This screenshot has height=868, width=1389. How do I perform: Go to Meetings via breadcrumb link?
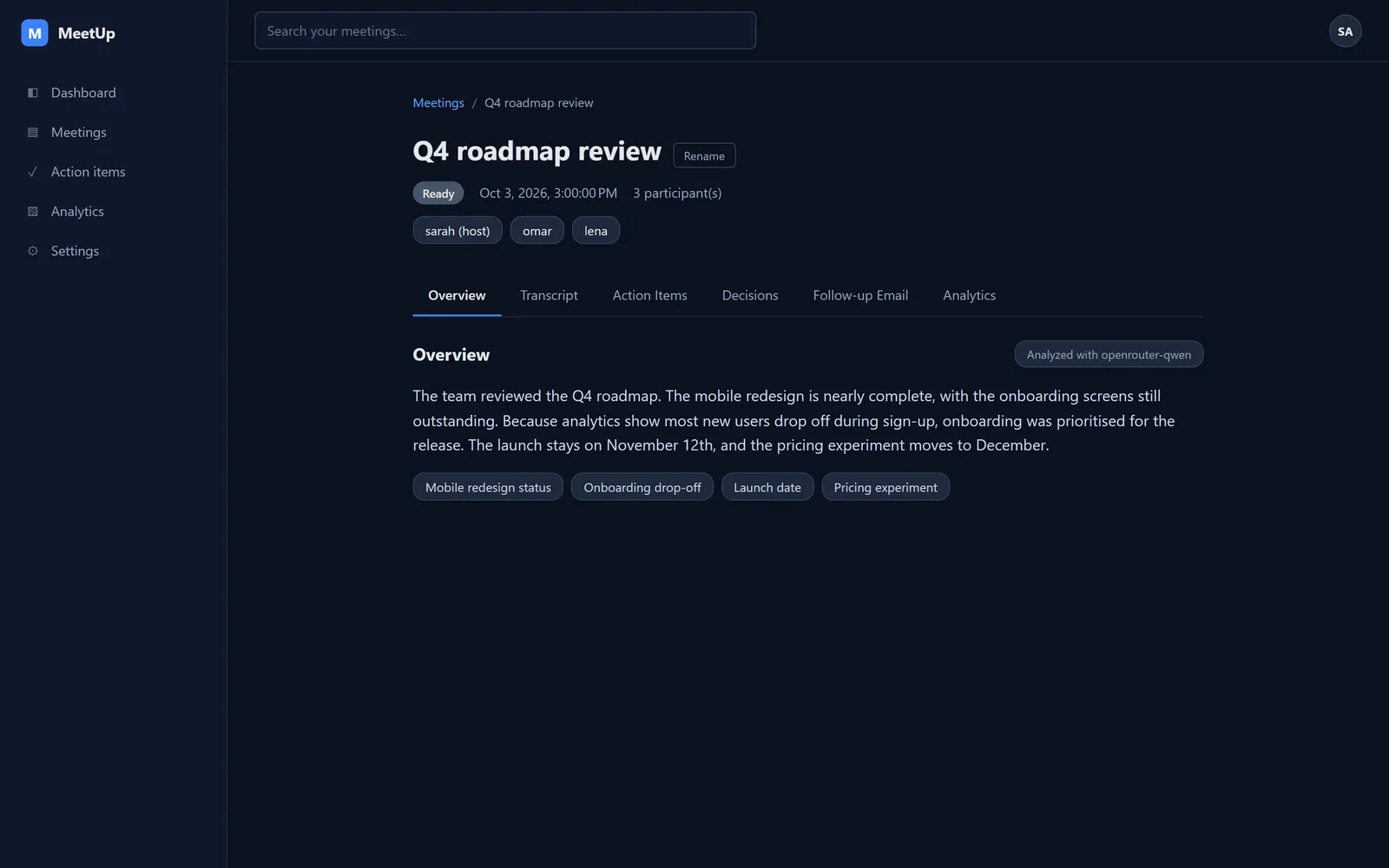point(438,102)
